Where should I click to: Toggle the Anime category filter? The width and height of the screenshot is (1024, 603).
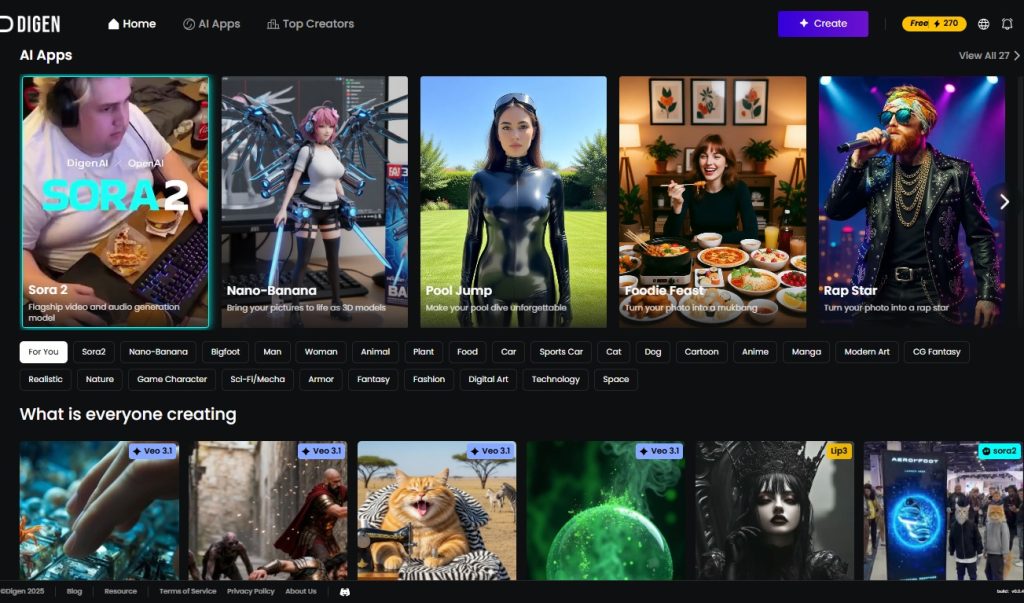(x=755, y=352)
